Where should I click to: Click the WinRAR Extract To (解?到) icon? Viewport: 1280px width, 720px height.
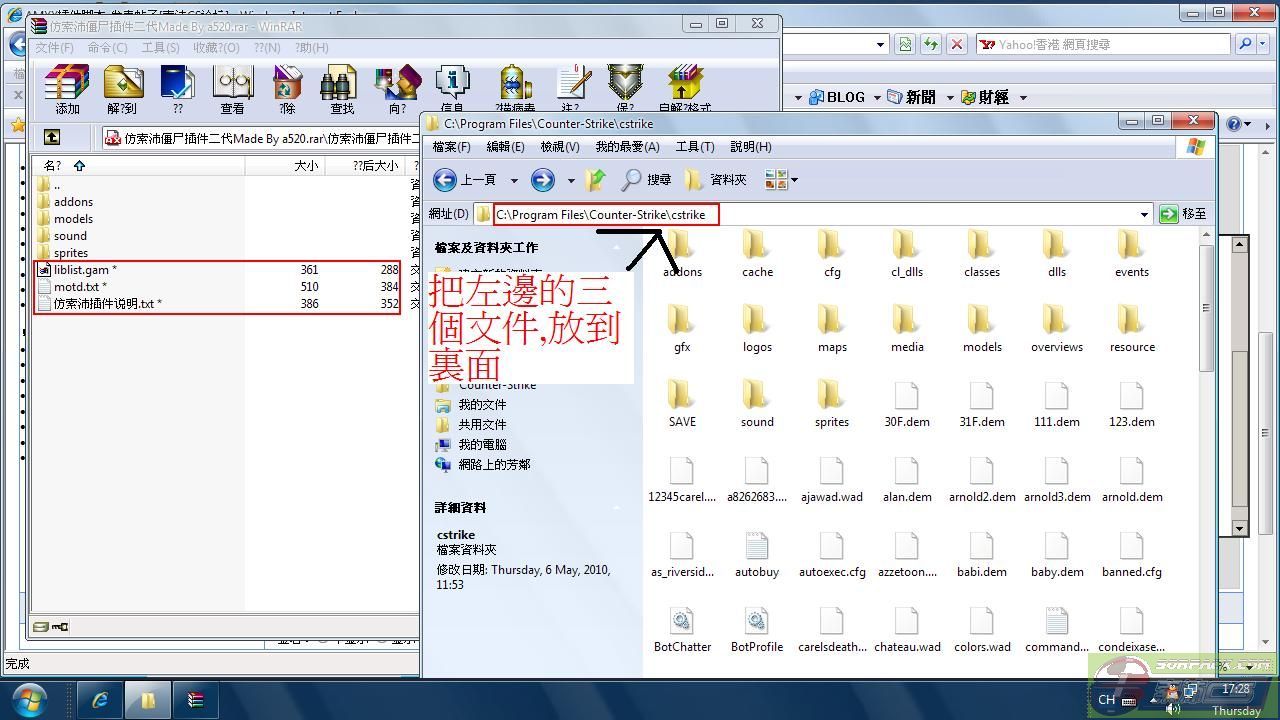click(x=122, y=83)
